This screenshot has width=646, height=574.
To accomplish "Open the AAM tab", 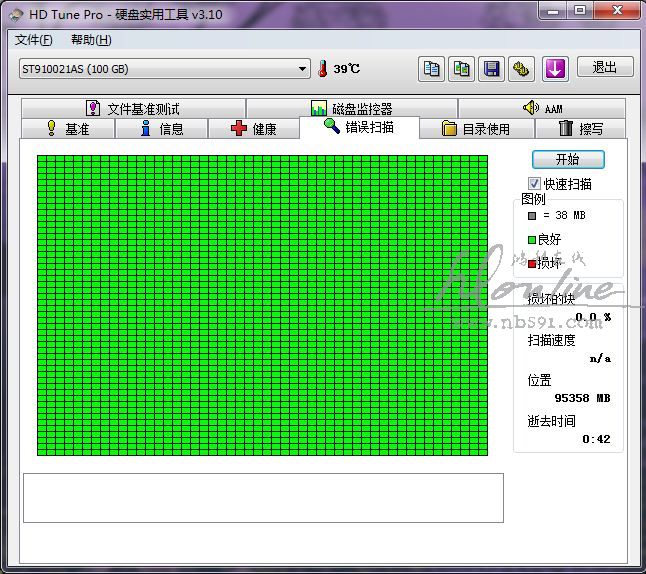I will (542, 108).
